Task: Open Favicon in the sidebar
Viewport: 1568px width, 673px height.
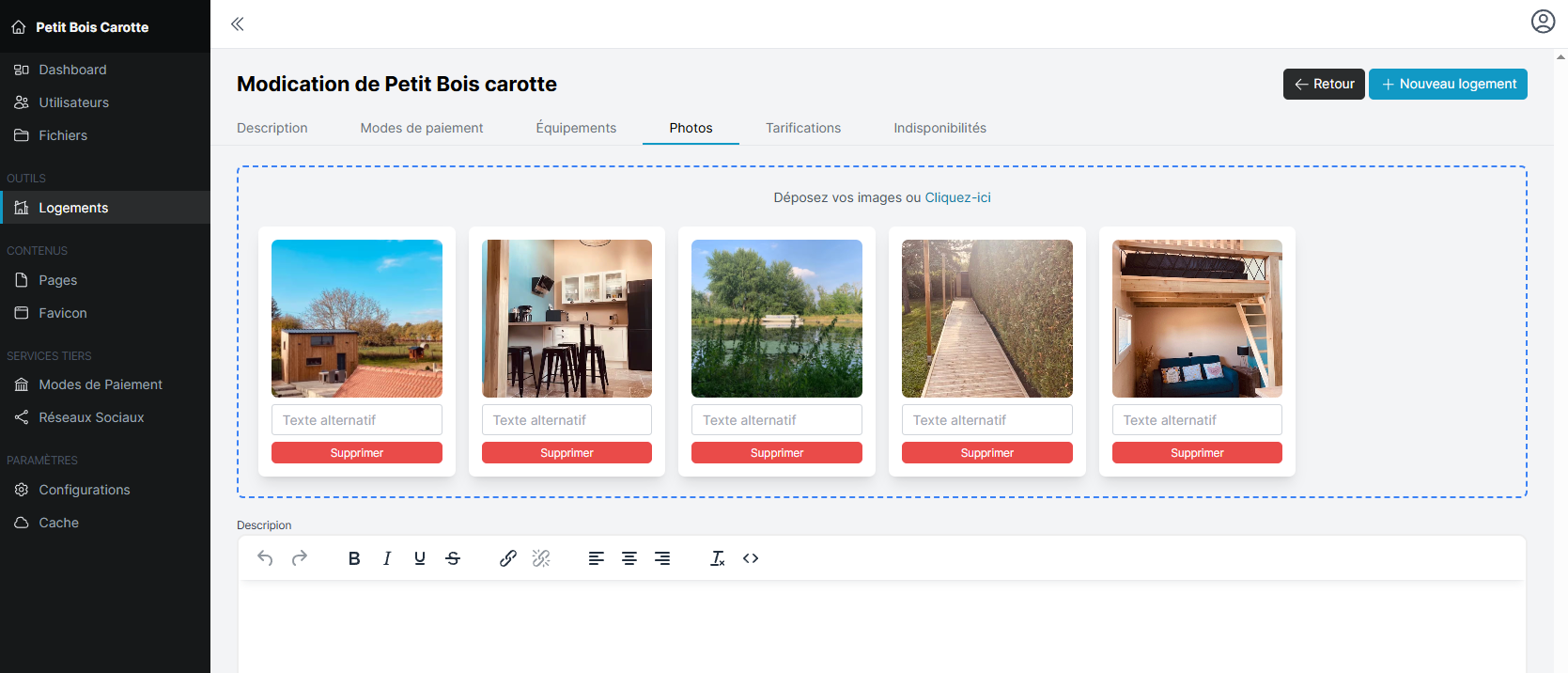Action: pyautogui.click(x=105, y=313)
